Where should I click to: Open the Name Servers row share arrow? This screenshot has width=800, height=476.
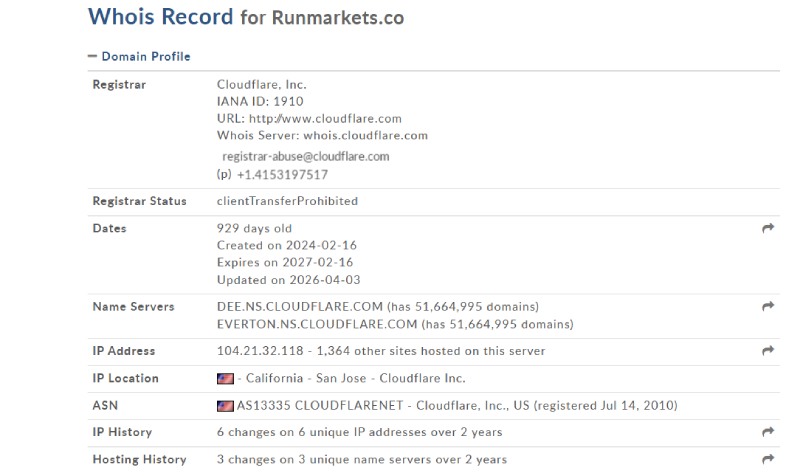pyautogui.click(x=768, y=306)
